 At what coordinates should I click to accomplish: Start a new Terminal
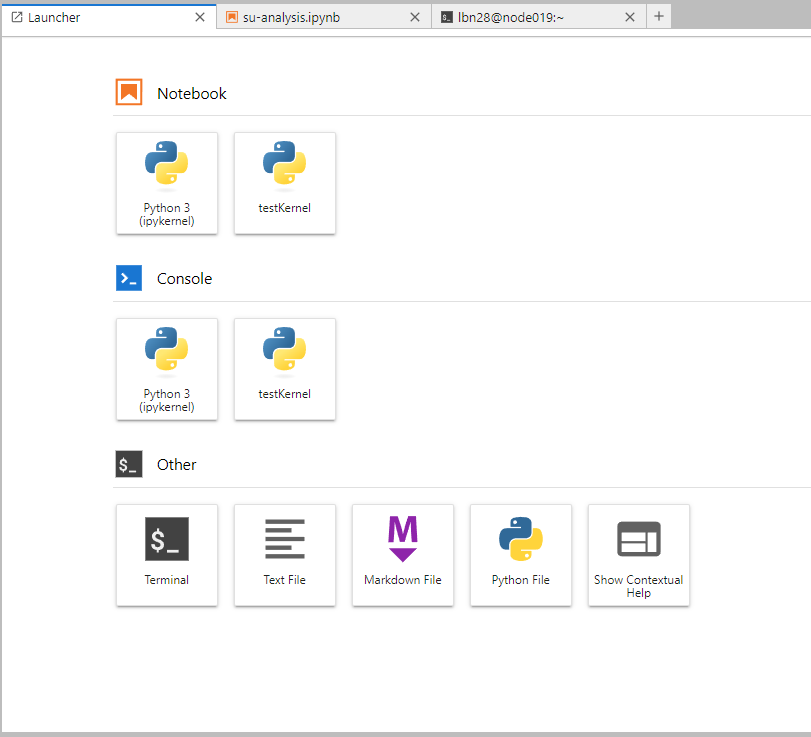167,555
